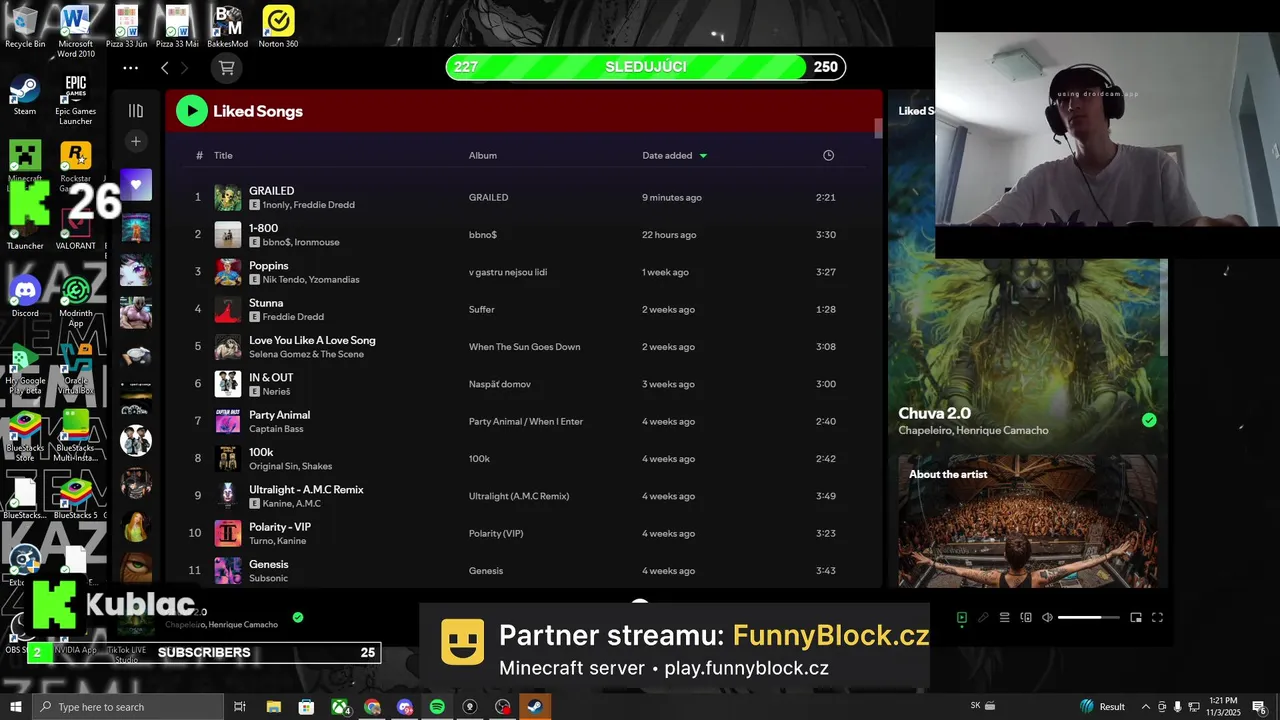This screenshot has width=1280, height=720.
Task: Enter full screen with the player bar's expand icon
Action: click(1158, 618)
